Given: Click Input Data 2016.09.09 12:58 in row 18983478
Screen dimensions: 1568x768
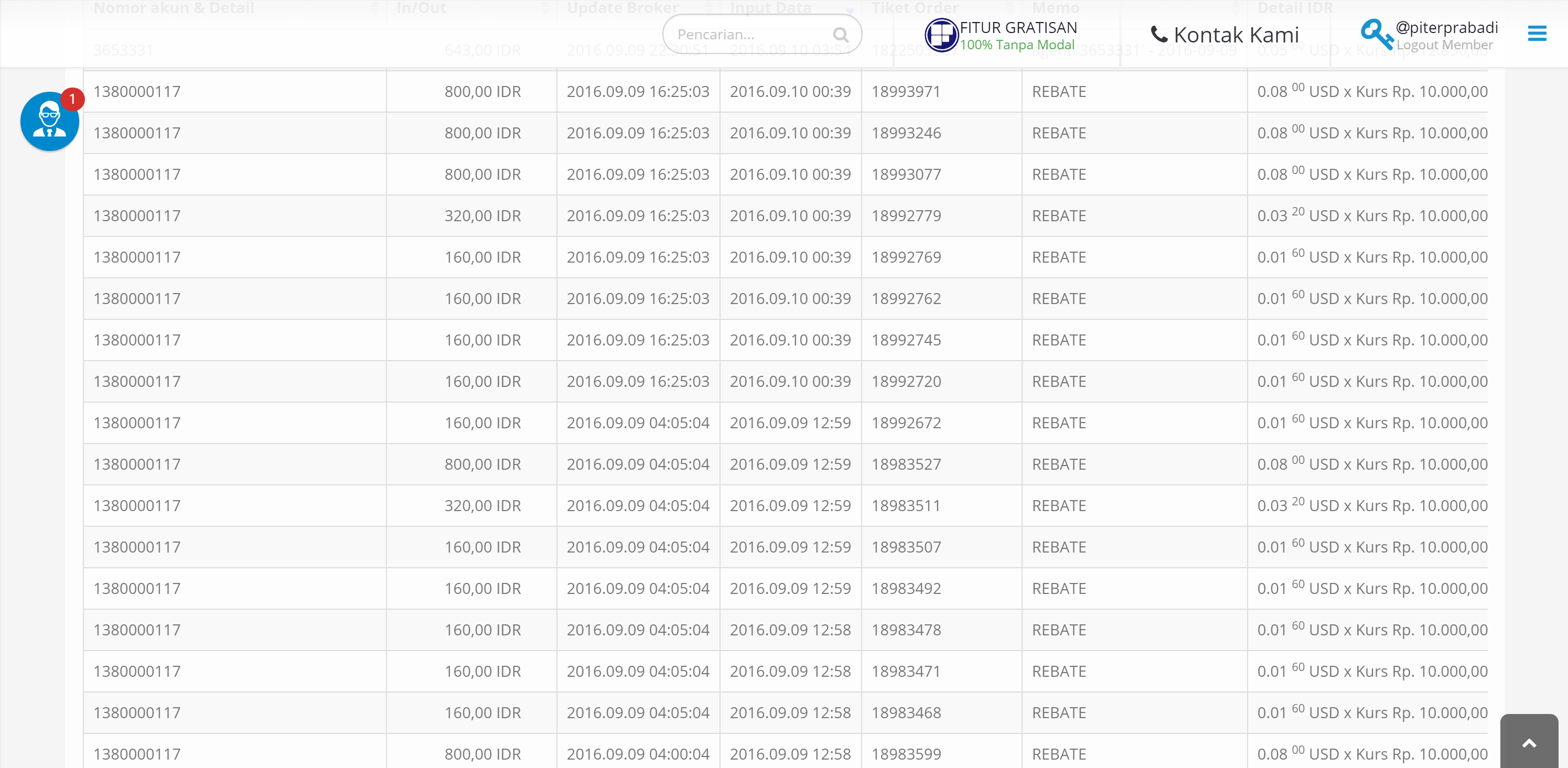Looking at the screenshot, I should (790, 629).
